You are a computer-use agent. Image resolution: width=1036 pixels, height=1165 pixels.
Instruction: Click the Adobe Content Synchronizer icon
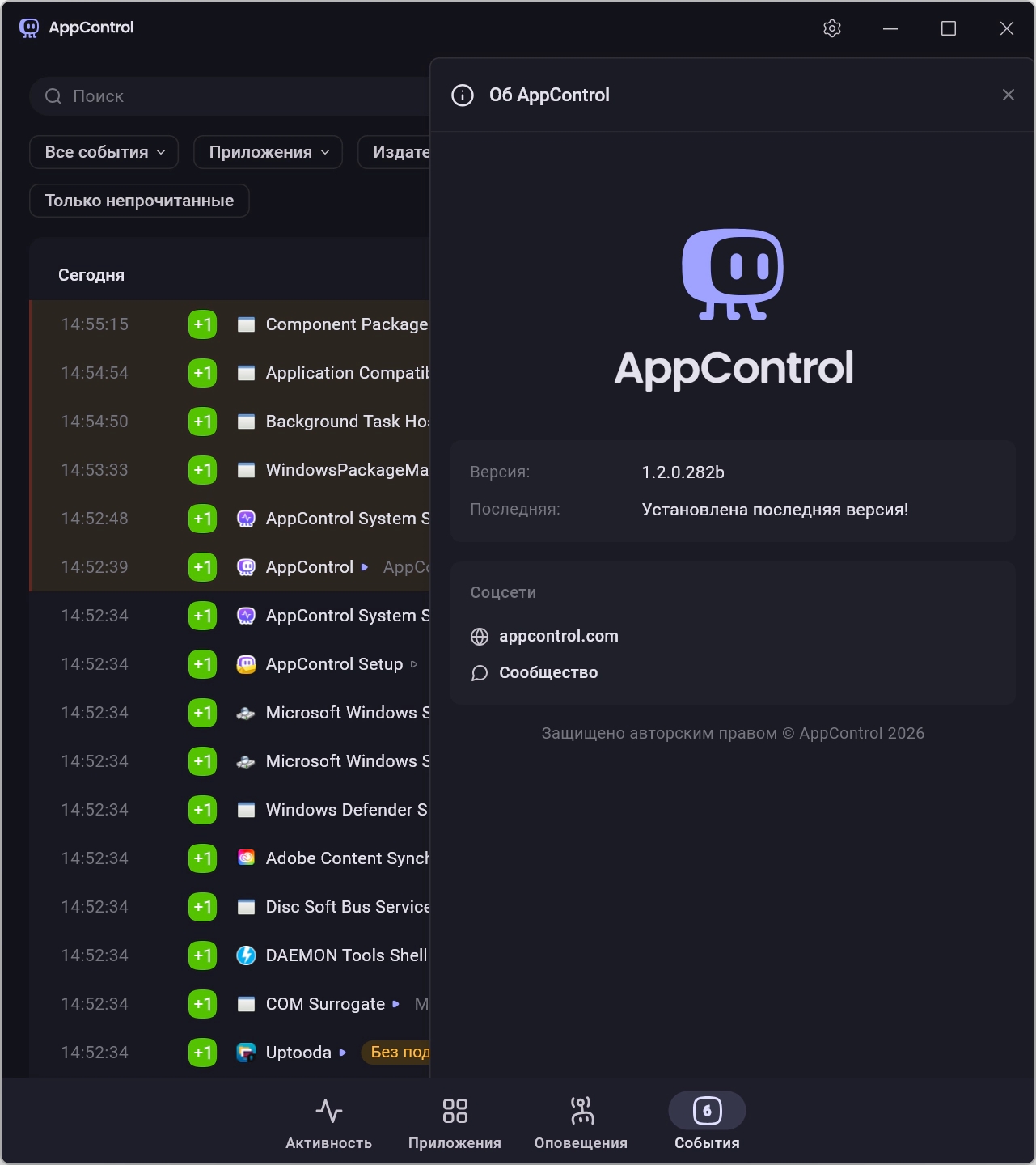click(x=246, y=858)
